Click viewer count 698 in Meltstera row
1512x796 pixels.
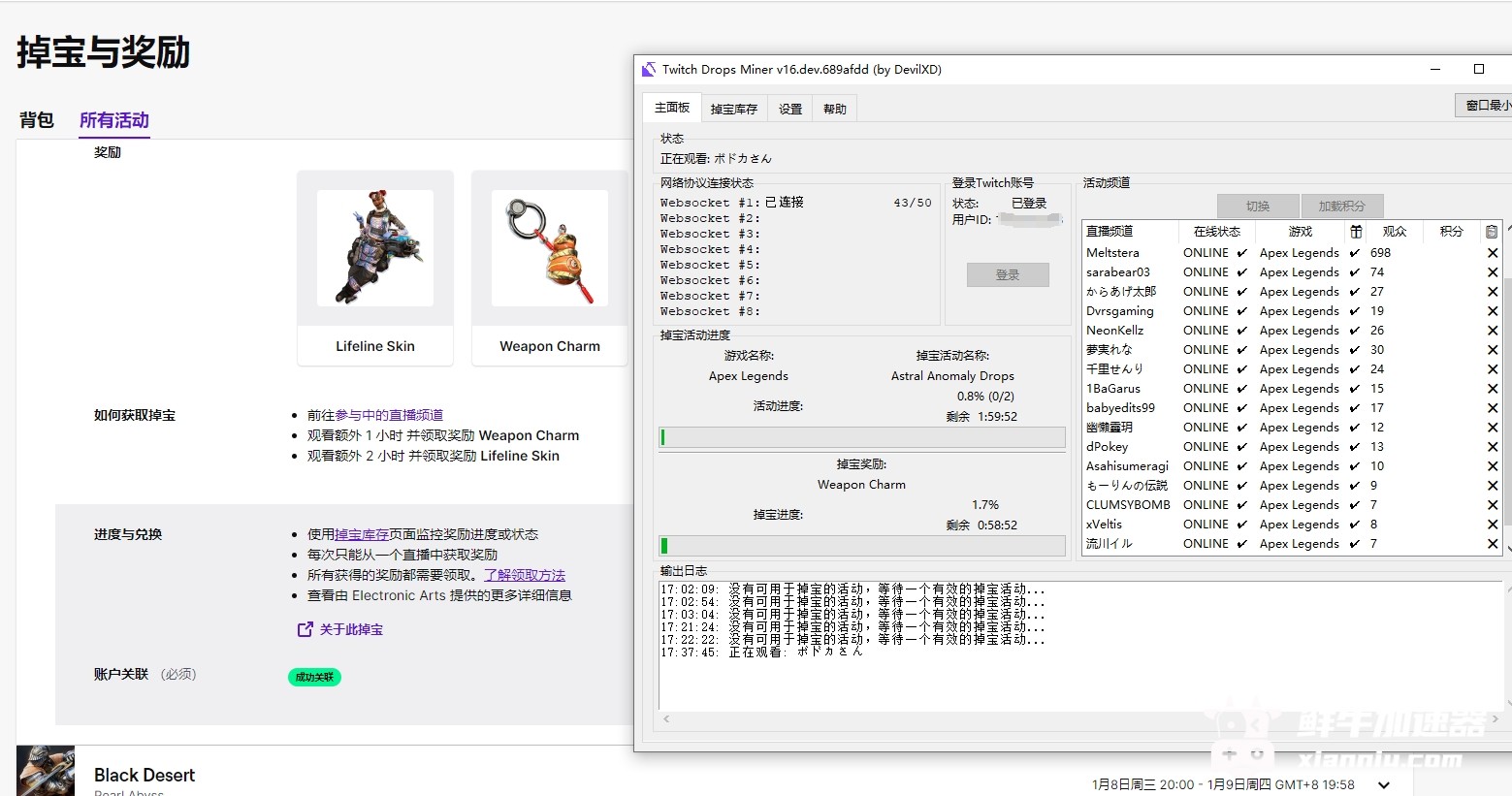1380,253
